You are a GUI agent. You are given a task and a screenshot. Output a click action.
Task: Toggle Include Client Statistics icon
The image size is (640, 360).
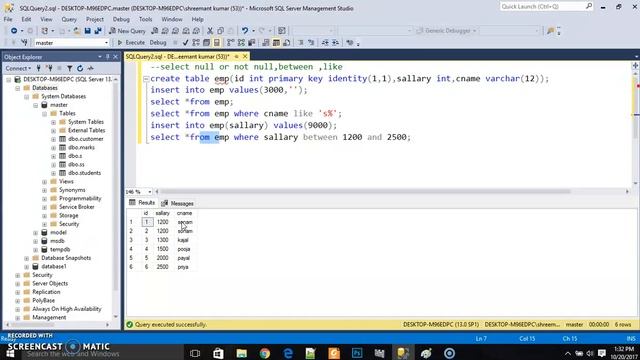[252, 42]
